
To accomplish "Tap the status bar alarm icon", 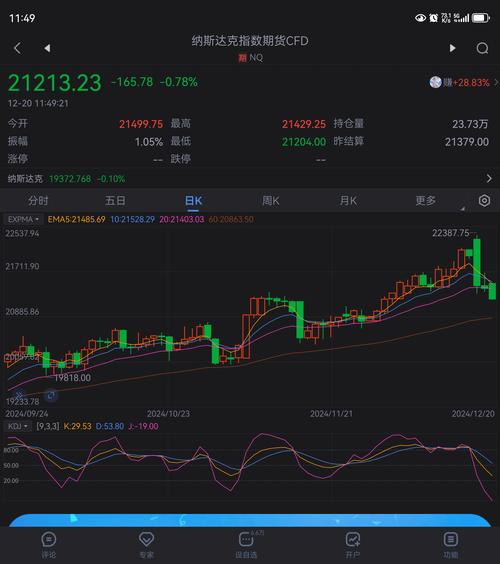I will pyautogui.click(x=433, y=18).
